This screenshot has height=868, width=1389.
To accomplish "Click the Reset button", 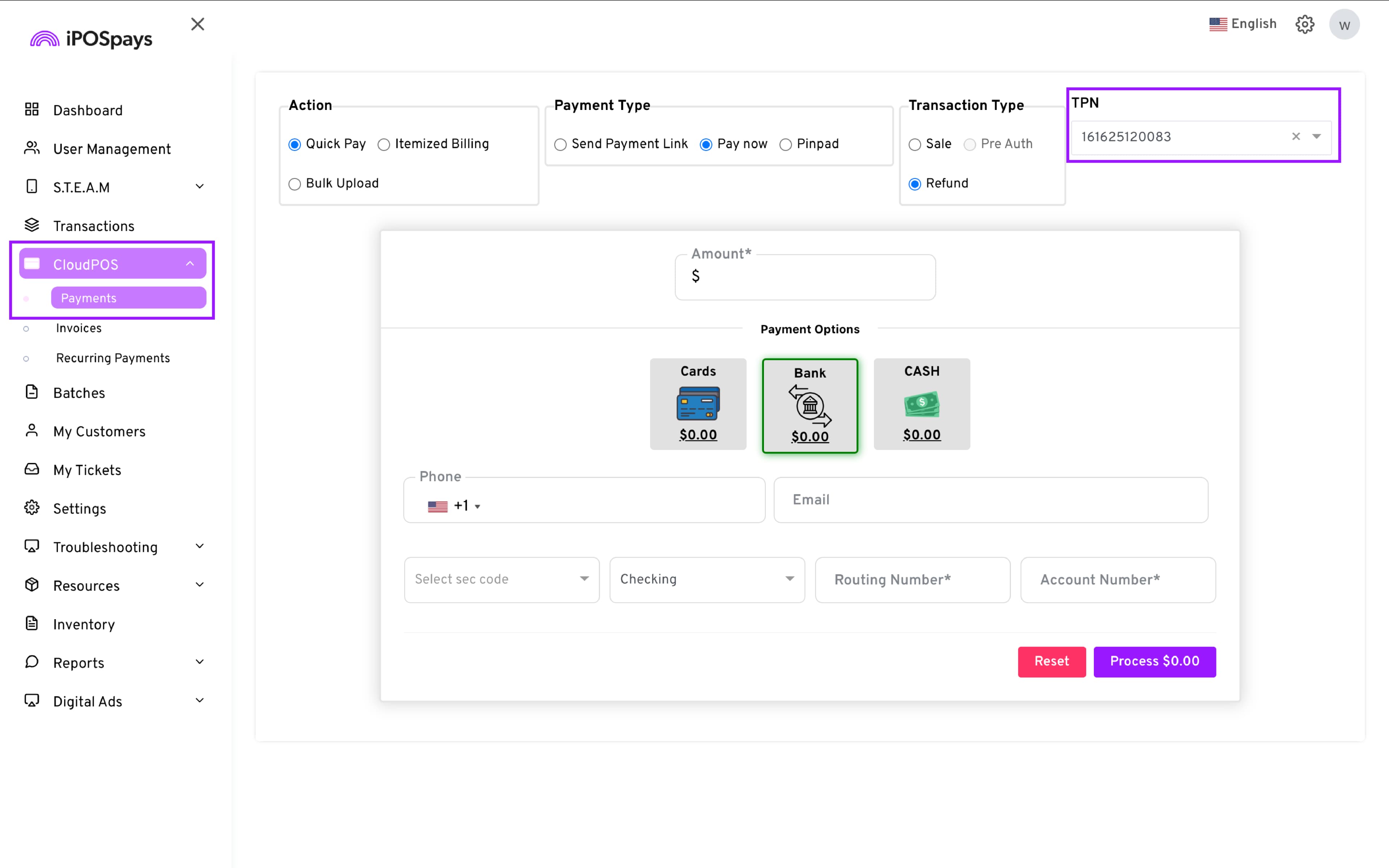I will 1051,661.
